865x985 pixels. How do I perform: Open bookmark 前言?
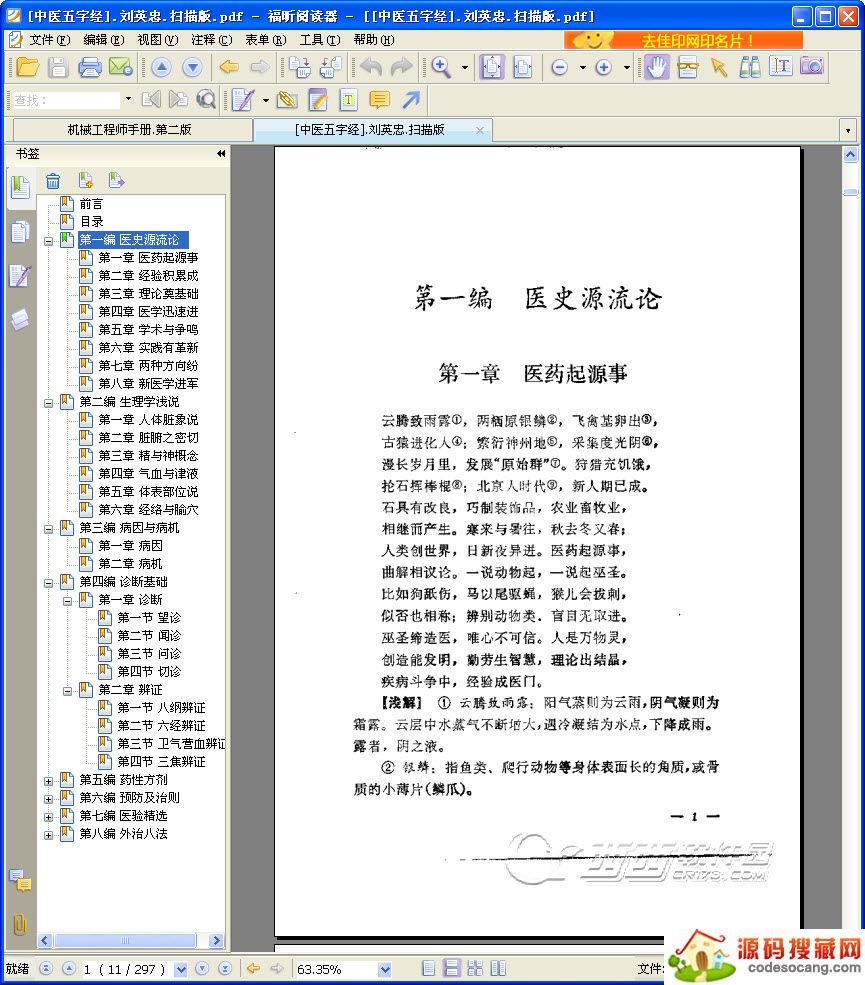91,204
